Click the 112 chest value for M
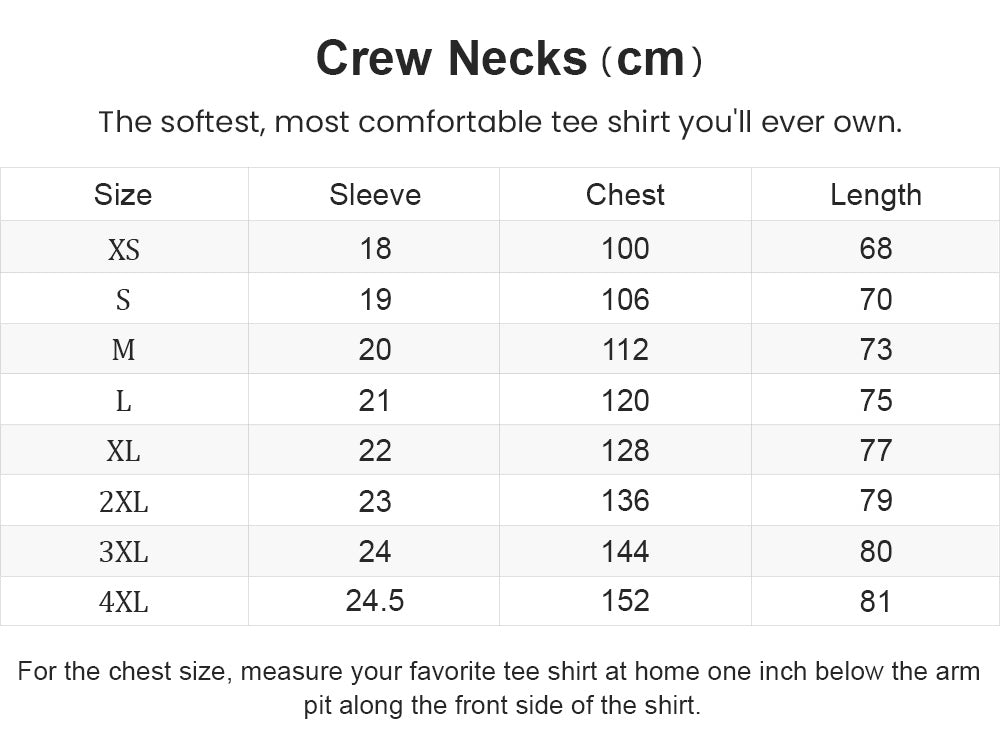The height and width of the screenshot is (750, 1000). (626, 349)
